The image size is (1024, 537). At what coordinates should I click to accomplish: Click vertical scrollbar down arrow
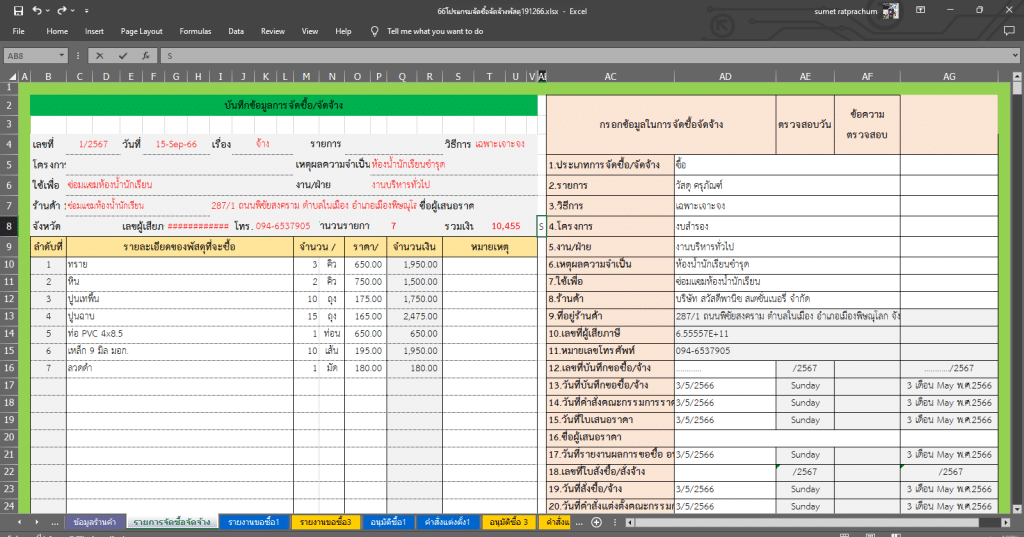pyautogui.click(x=1017, y=509)
